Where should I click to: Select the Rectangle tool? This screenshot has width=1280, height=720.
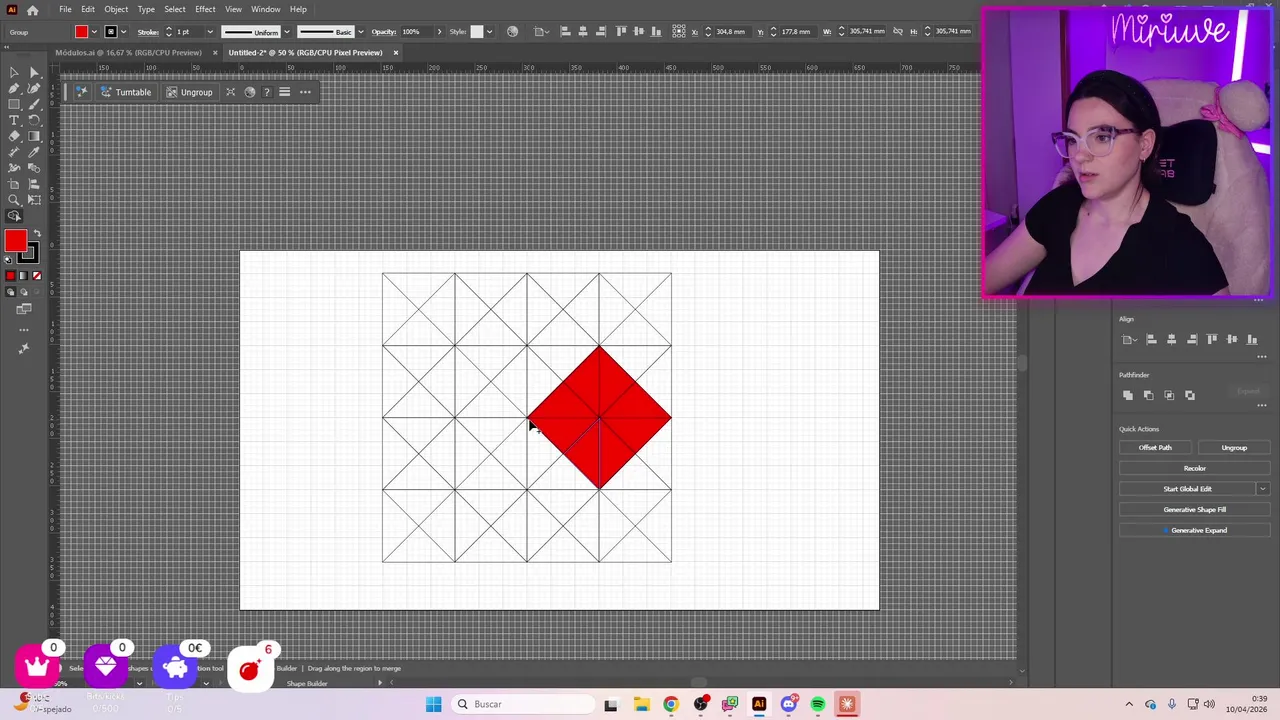14,104
